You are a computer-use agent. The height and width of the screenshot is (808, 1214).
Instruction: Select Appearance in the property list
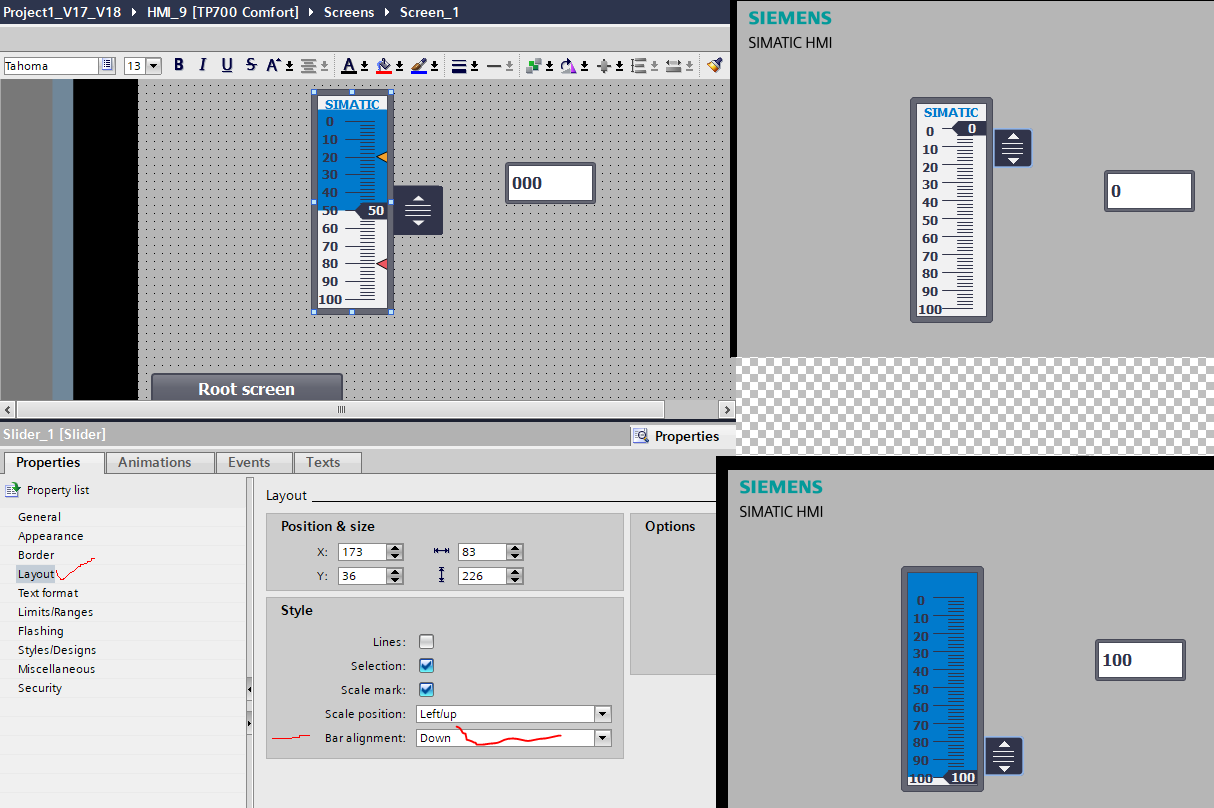point(50,536)
